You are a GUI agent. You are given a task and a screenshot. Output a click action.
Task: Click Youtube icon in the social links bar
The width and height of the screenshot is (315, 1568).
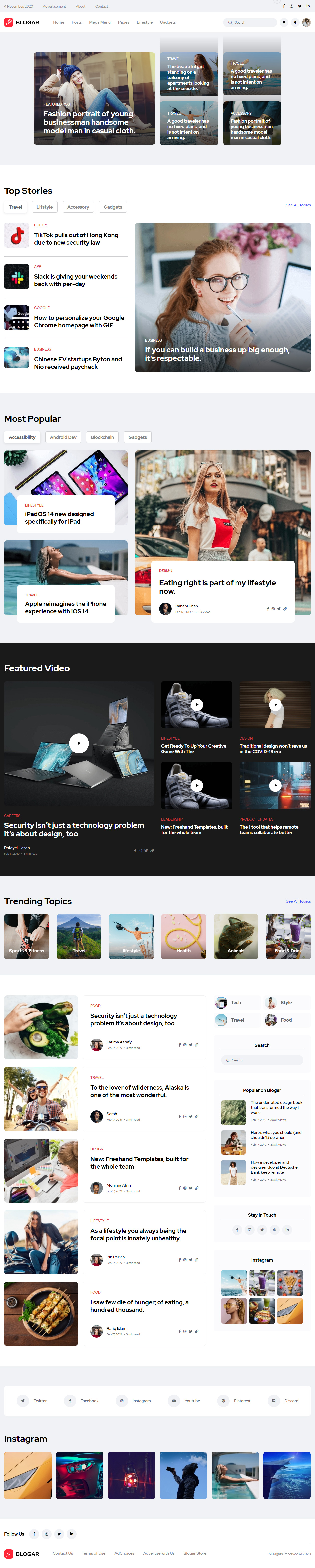coord(174,1401)
